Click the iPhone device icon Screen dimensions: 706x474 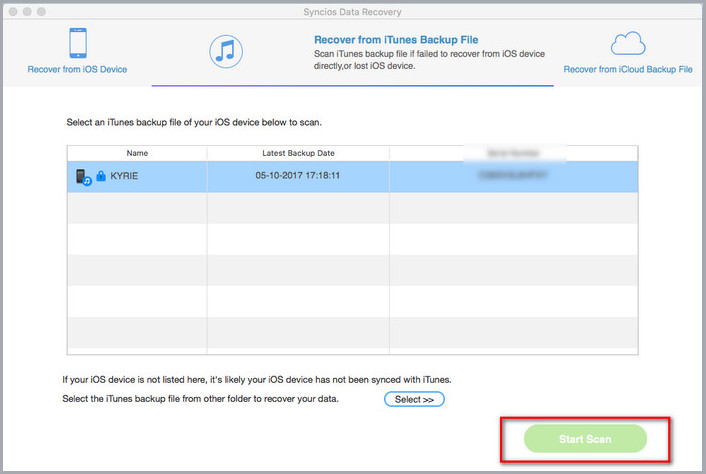(78, 43)
